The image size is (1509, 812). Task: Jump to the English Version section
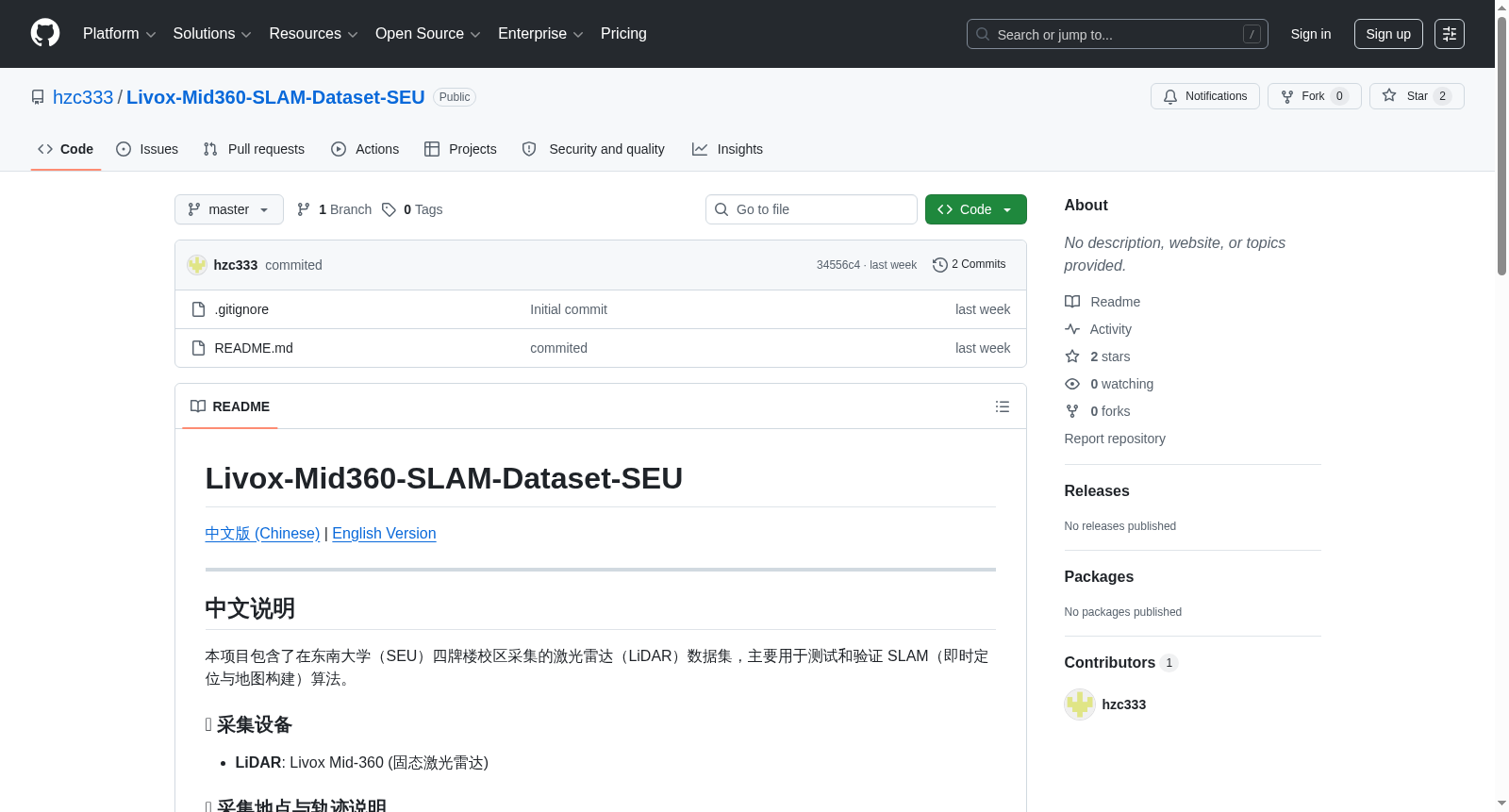pos(384,534)
